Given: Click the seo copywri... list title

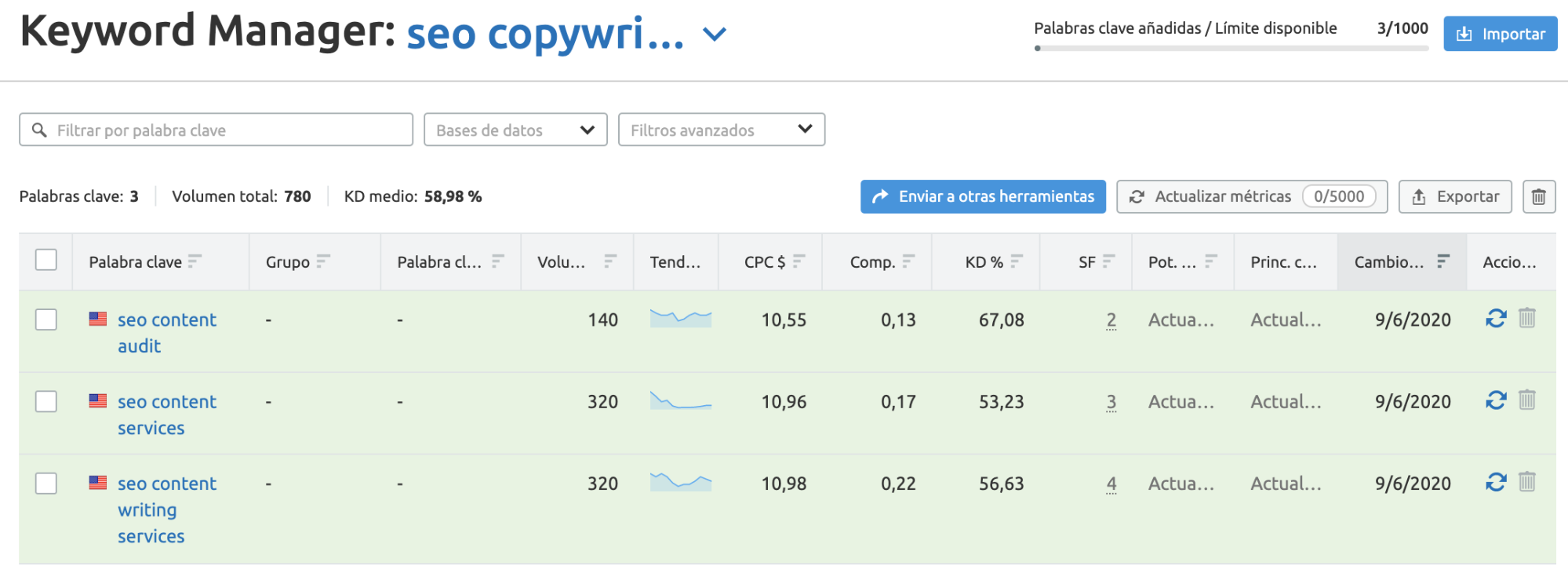Looking at the screenshot, I should point(545,34).
